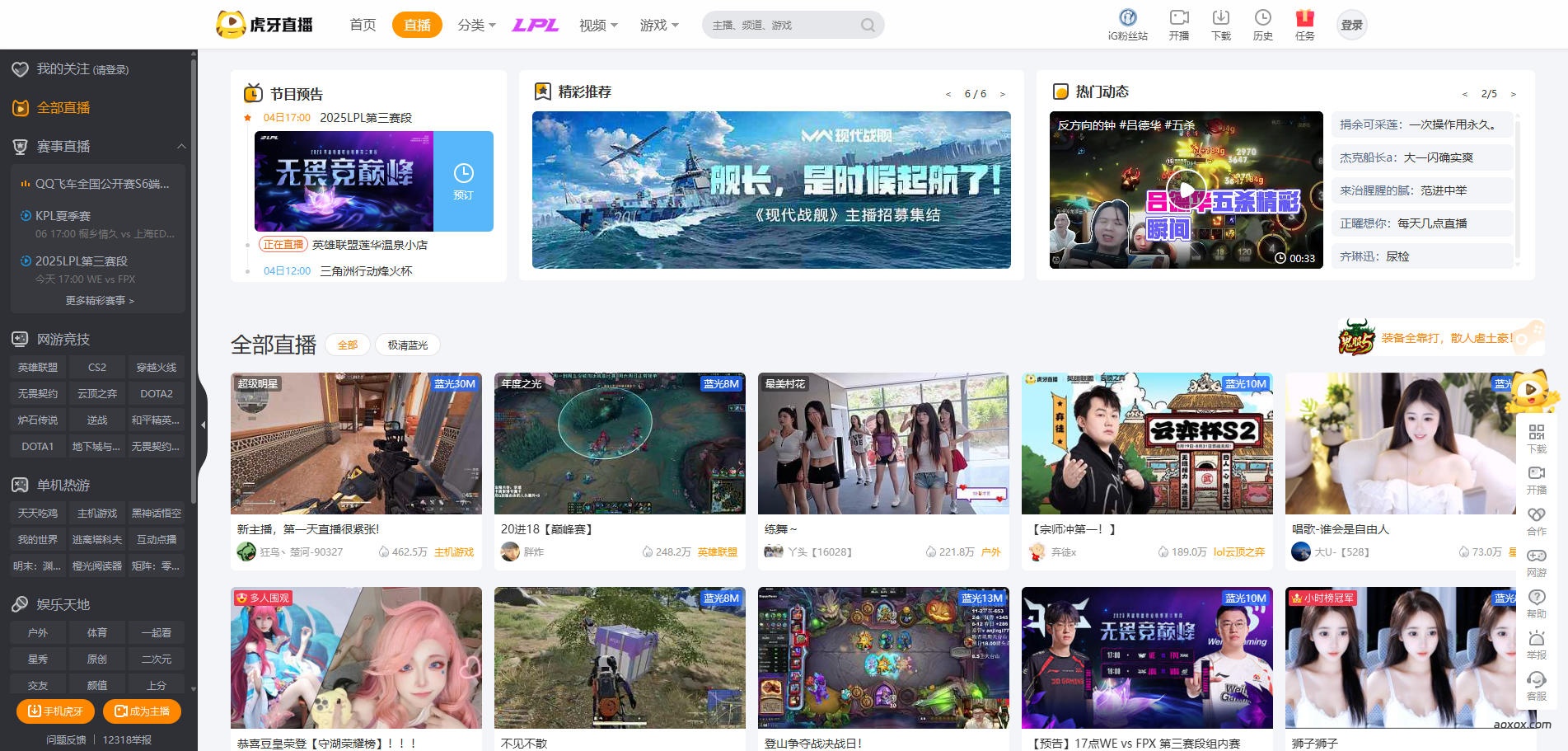Click the 问题反馈 footer link
Screen dimensions: 1568x751
coord(66,739)
